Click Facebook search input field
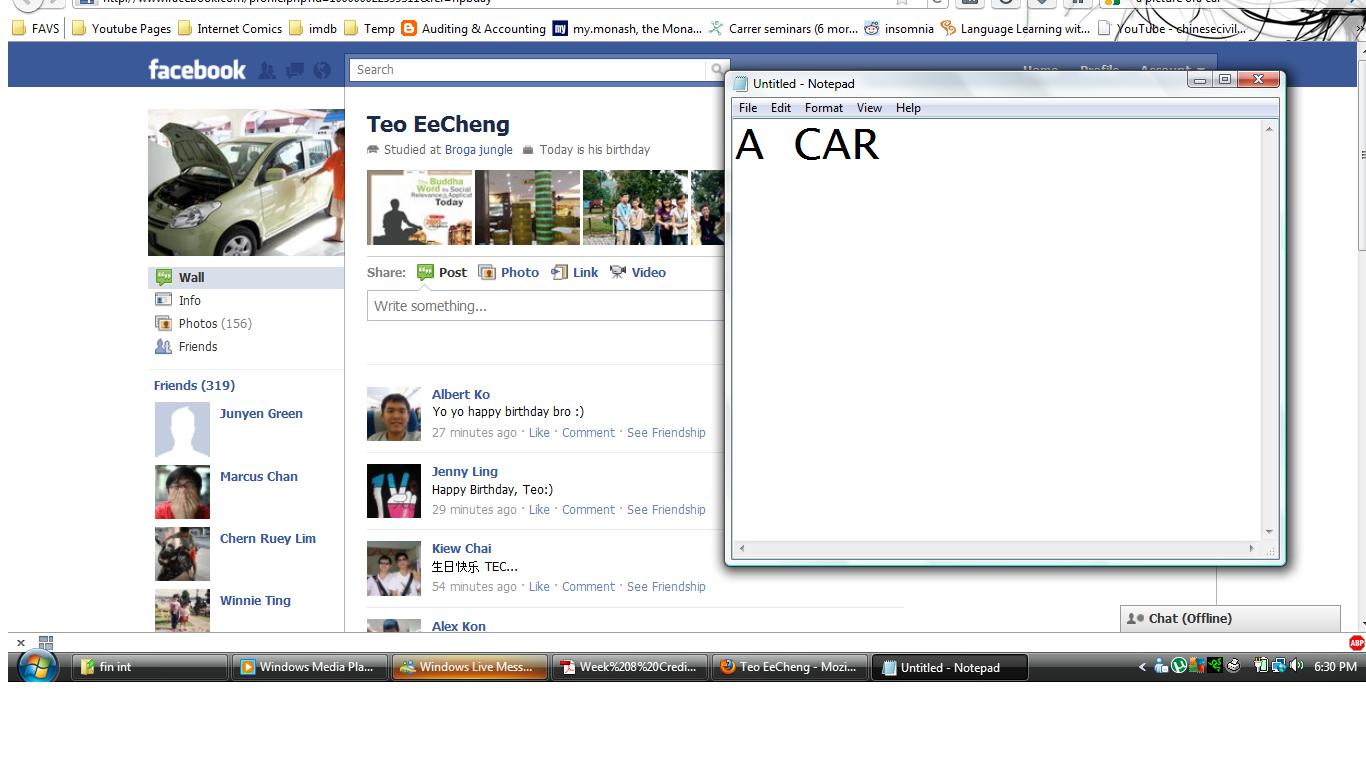The height and width of the screenshot is (768, 1366). click(528, 70)
